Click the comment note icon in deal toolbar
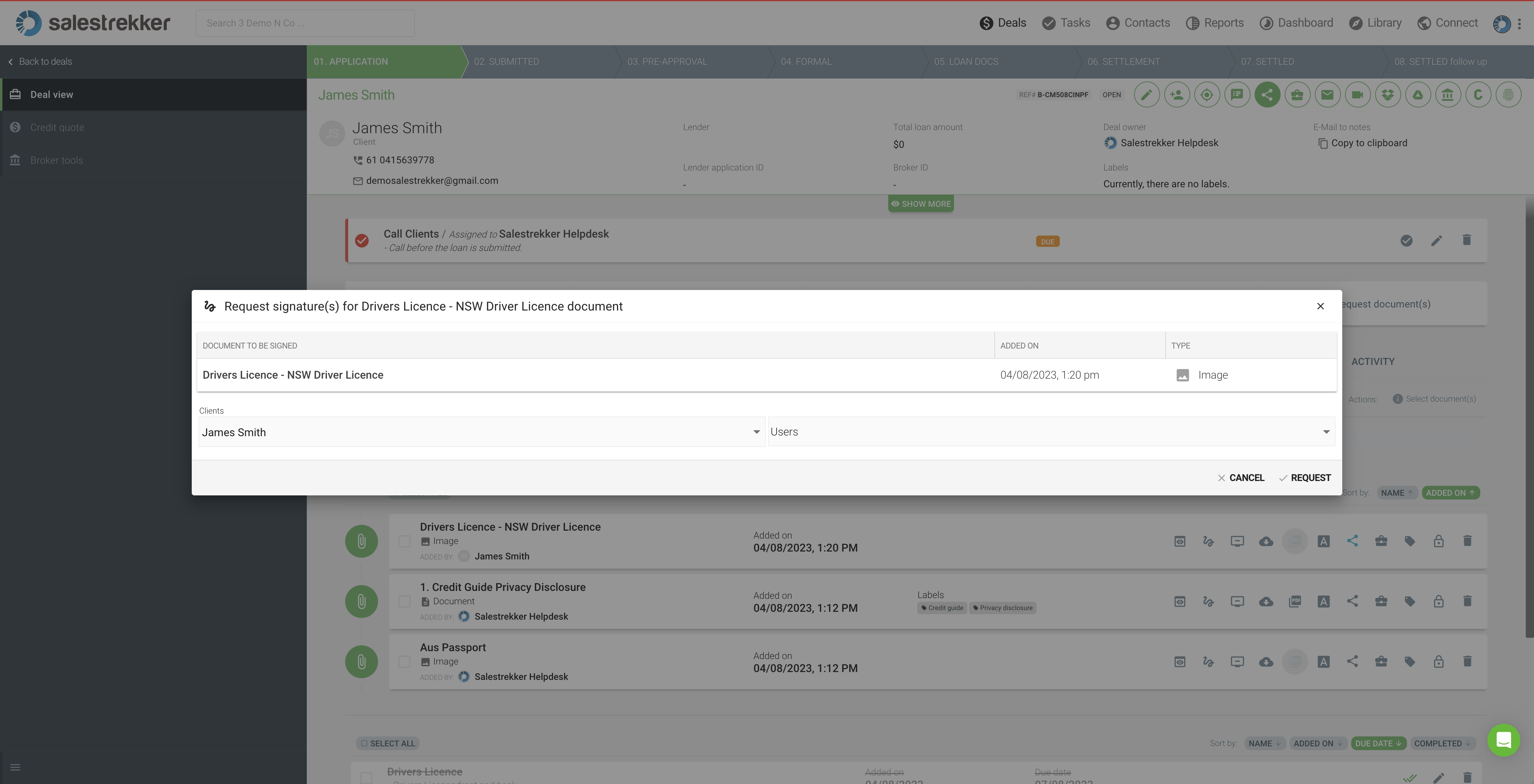 tap(1237, 94)
